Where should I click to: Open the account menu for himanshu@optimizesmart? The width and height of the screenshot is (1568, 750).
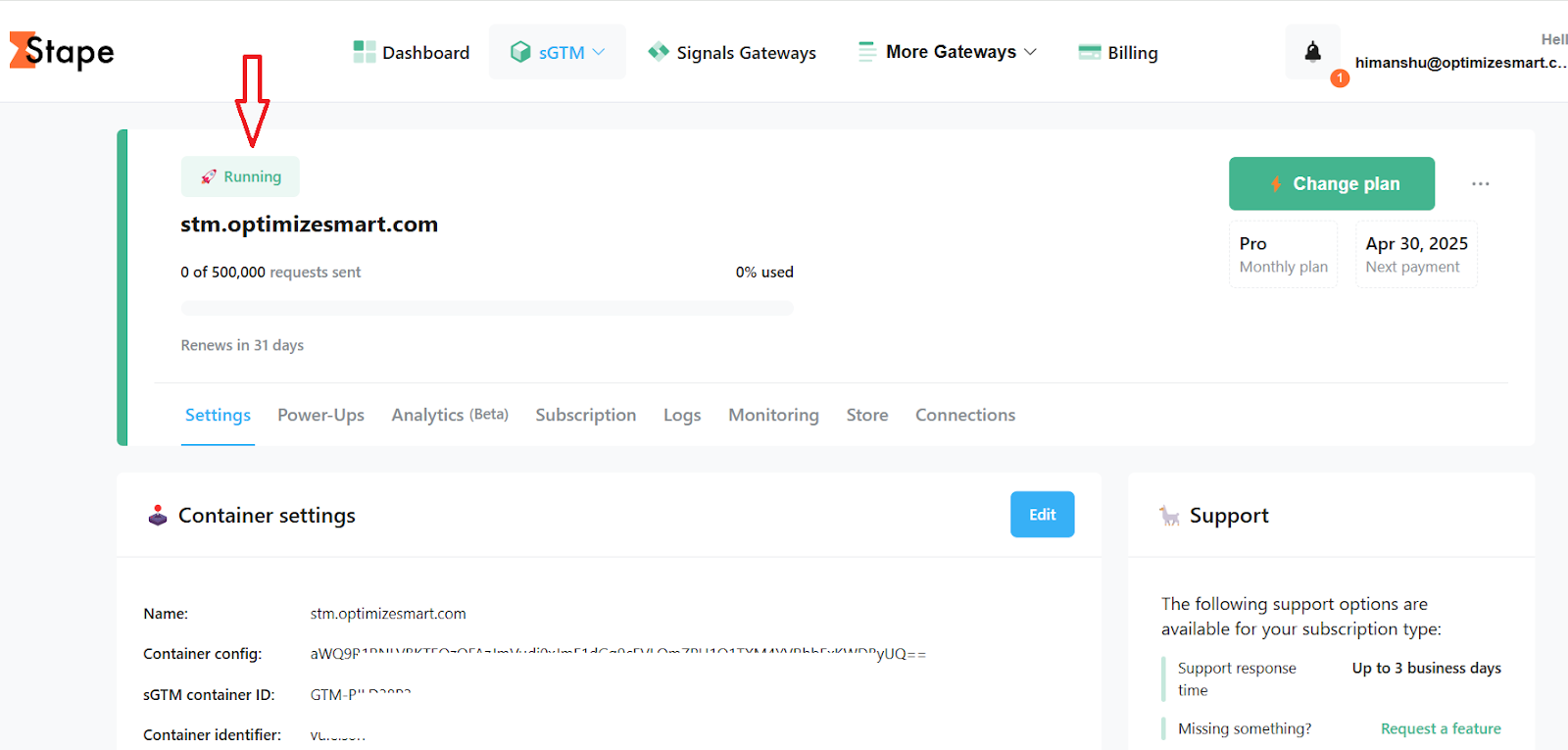[x=1460, y=62]
